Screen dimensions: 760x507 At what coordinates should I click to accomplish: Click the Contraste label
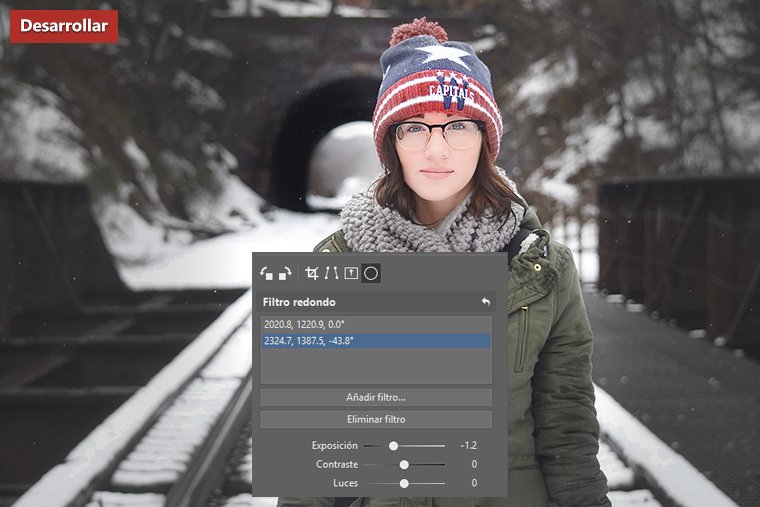click(337, 464)
